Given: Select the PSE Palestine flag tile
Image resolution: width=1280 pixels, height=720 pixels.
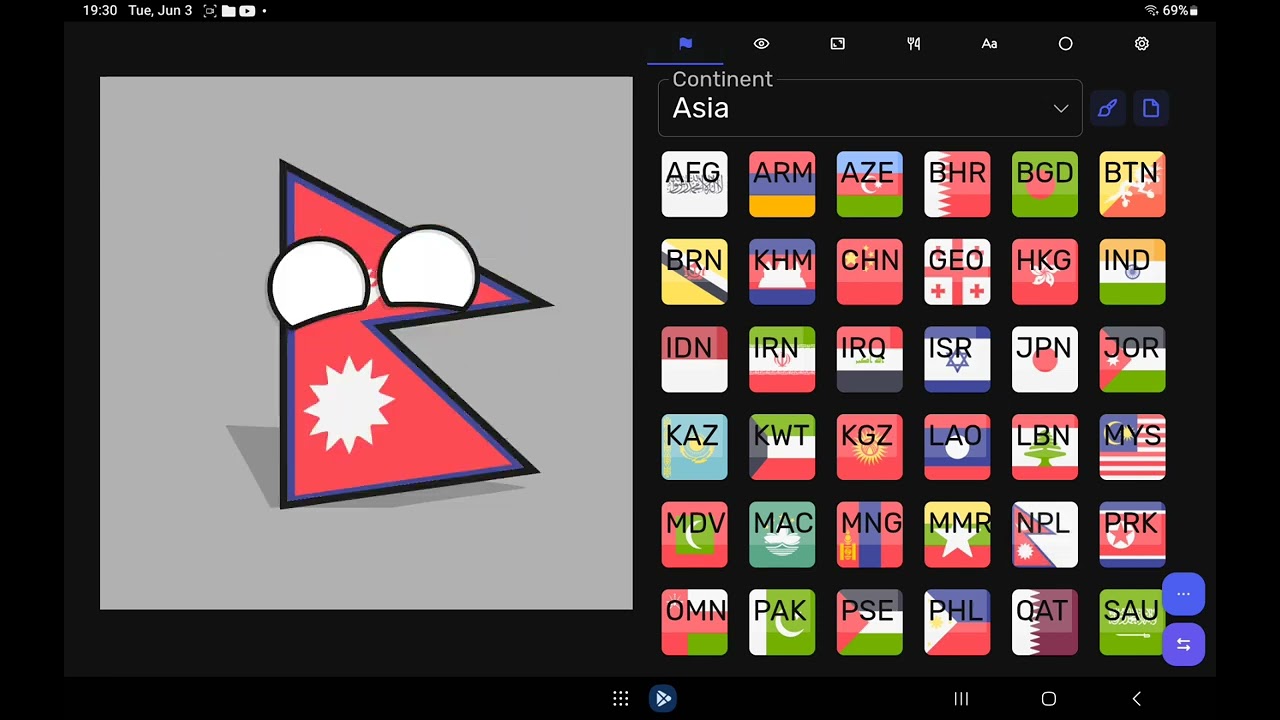Looking at the screenshot, I should 870,622.
